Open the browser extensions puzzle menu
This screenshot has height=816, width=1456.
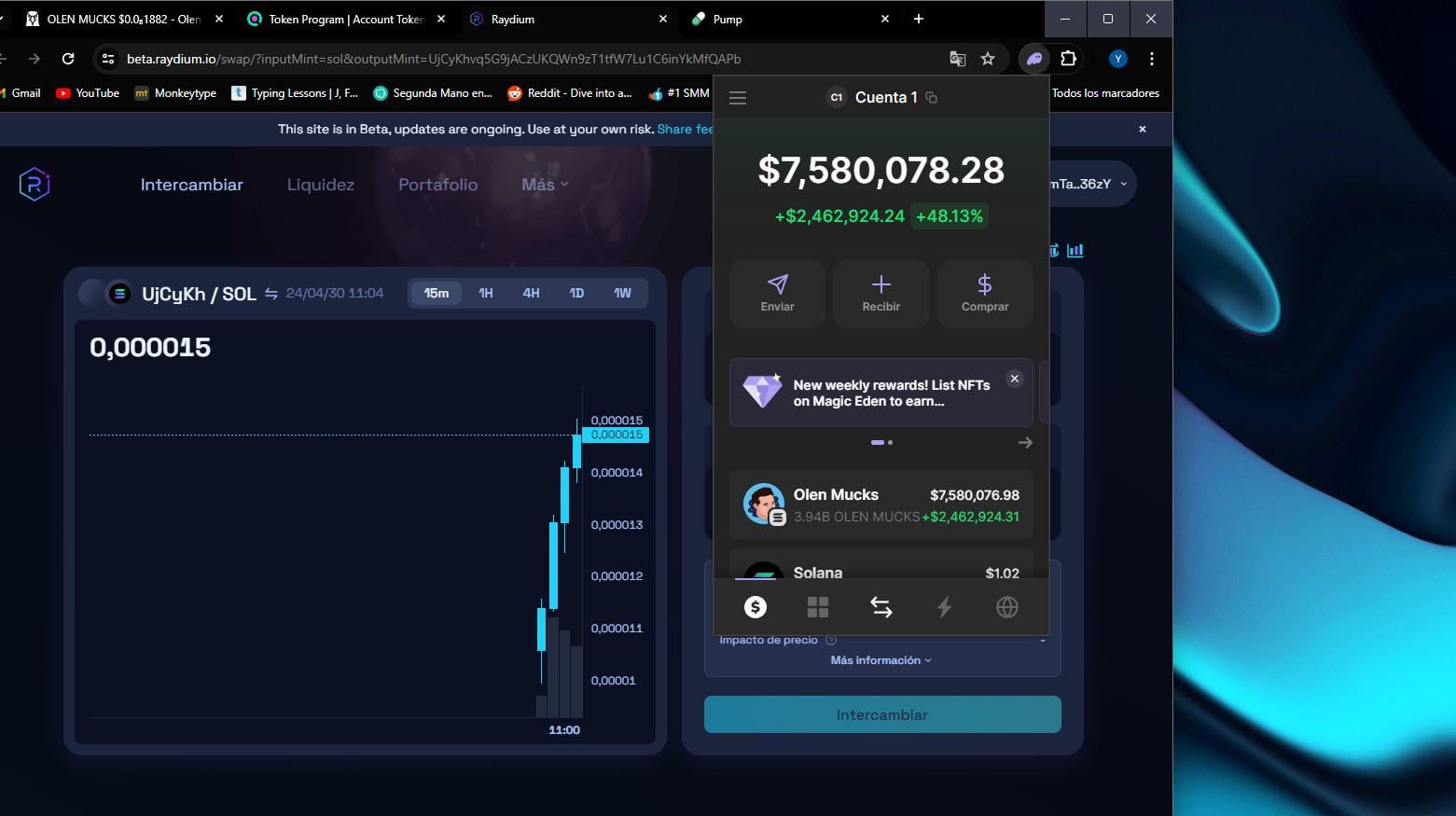[x=1069, y=59]
